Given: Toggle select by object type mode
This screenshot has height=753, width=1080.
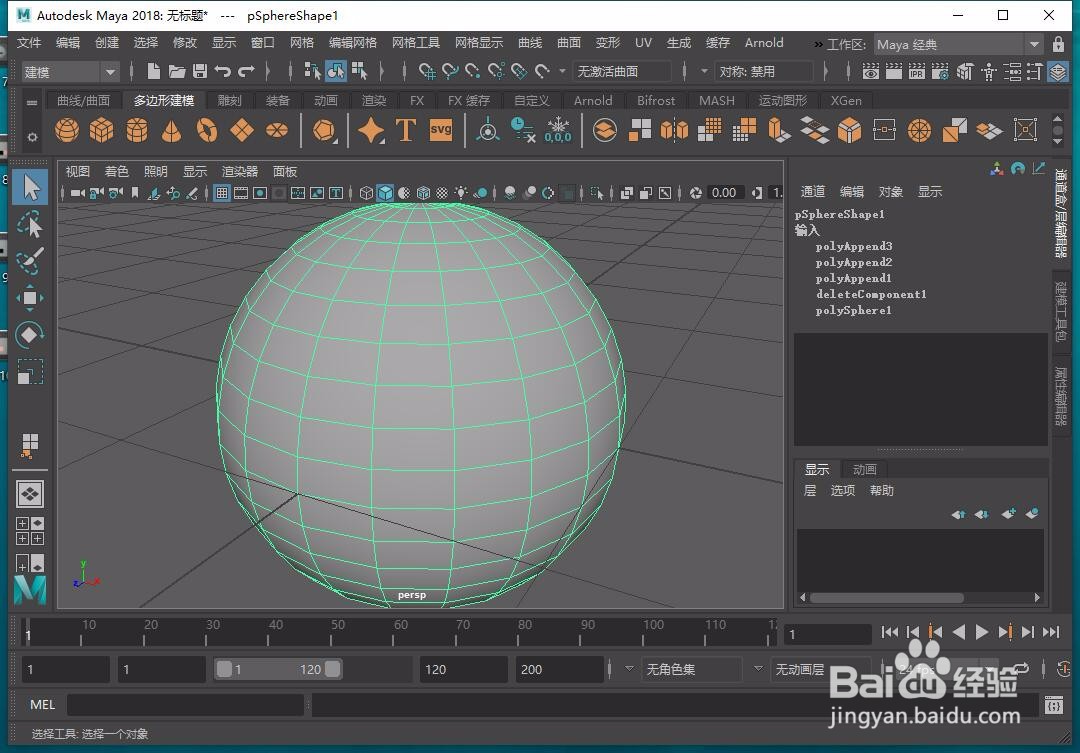Looking at the screenshot, I should (x=335, y=71).
